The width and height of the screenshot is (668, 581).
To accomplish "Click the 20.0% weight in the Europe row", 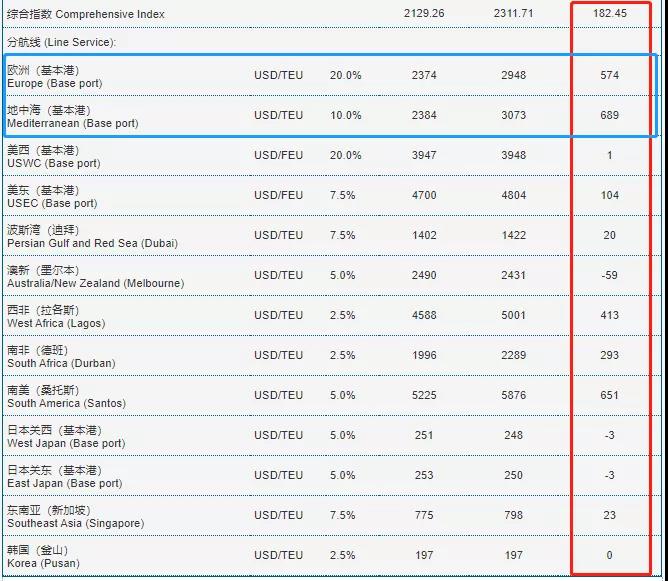I will (345, 75).
